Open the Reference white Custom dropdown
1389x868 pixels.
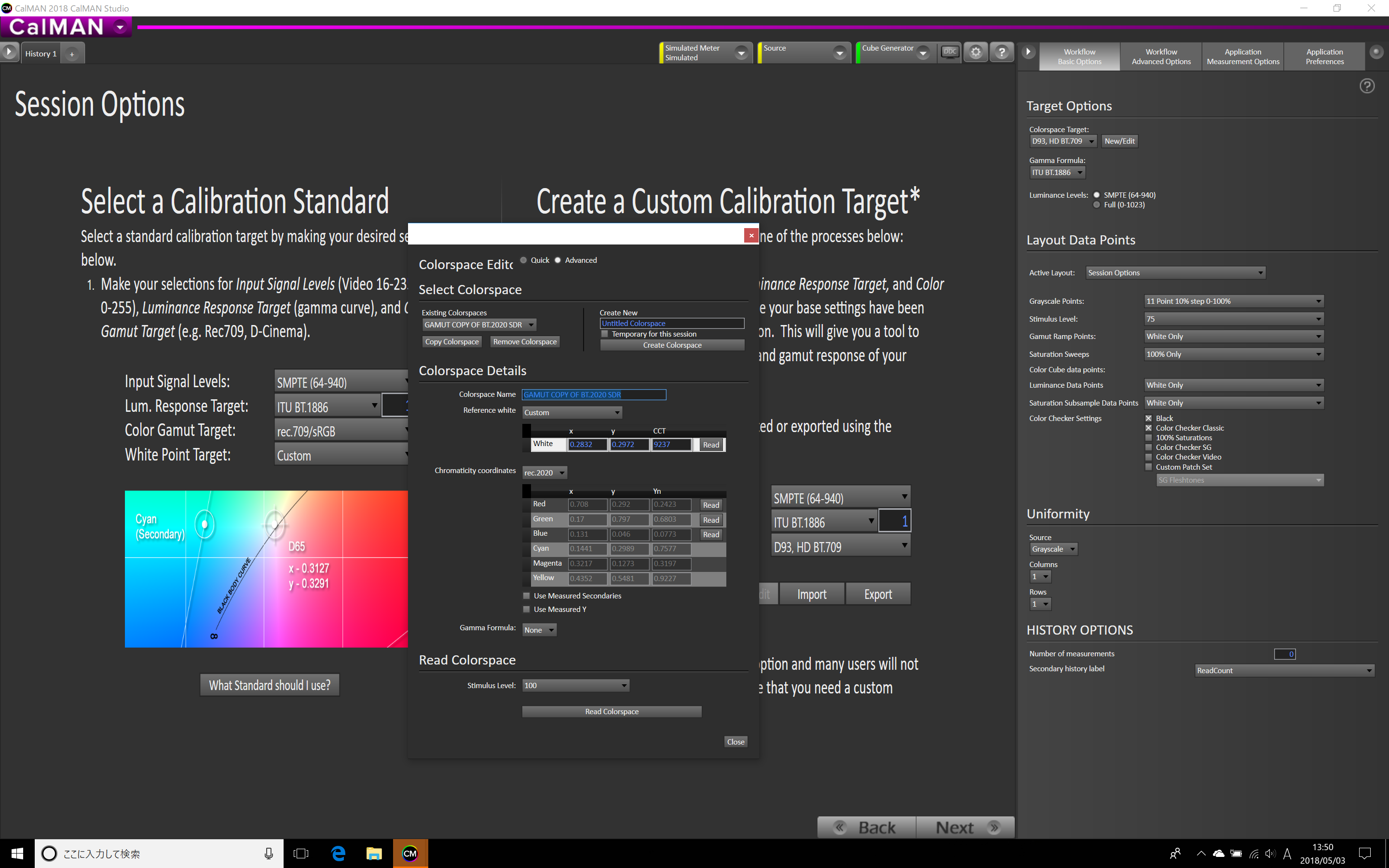572,412
